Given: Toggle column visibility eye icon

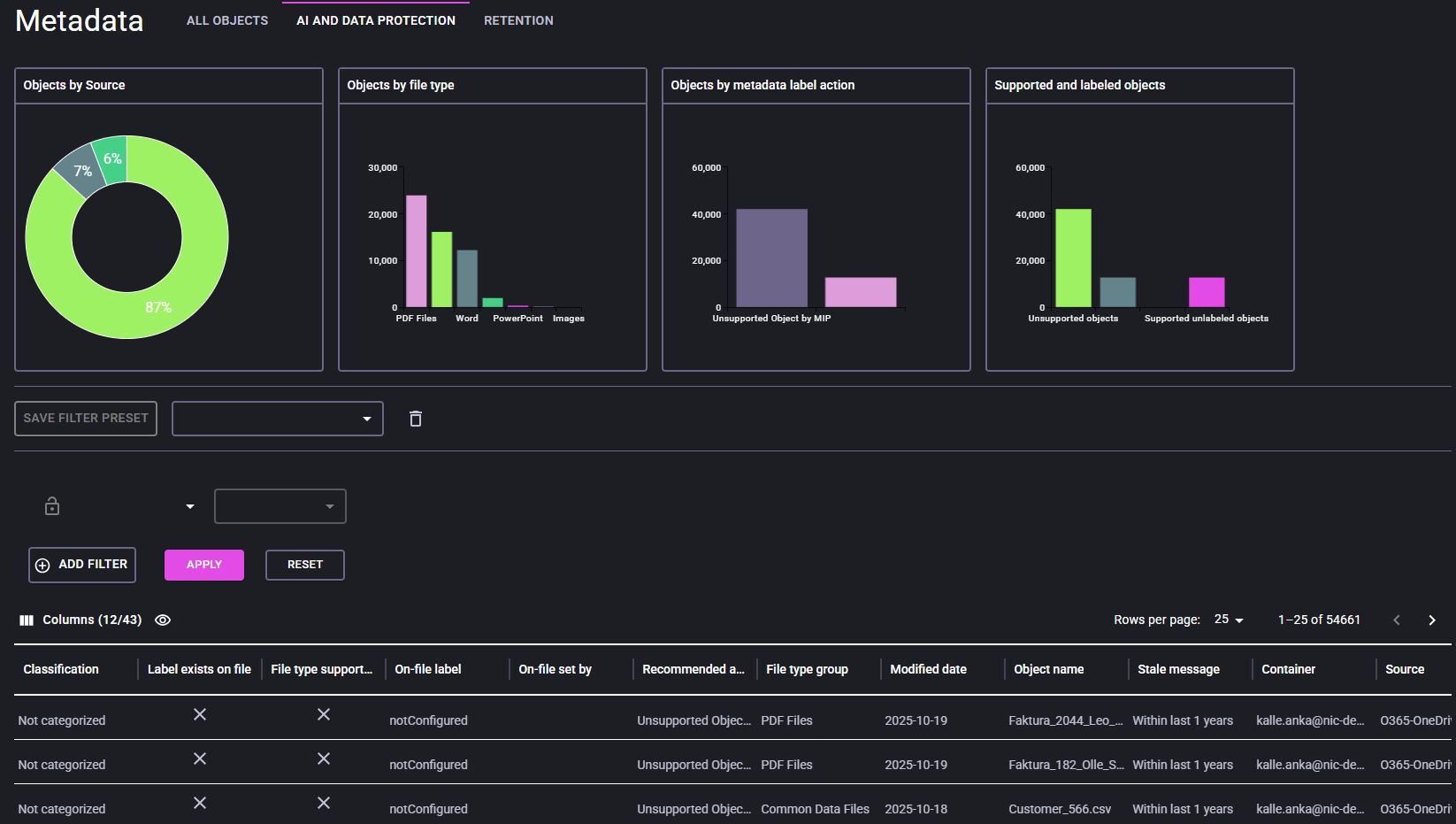Looking at the screenshot, I should 163,620.
